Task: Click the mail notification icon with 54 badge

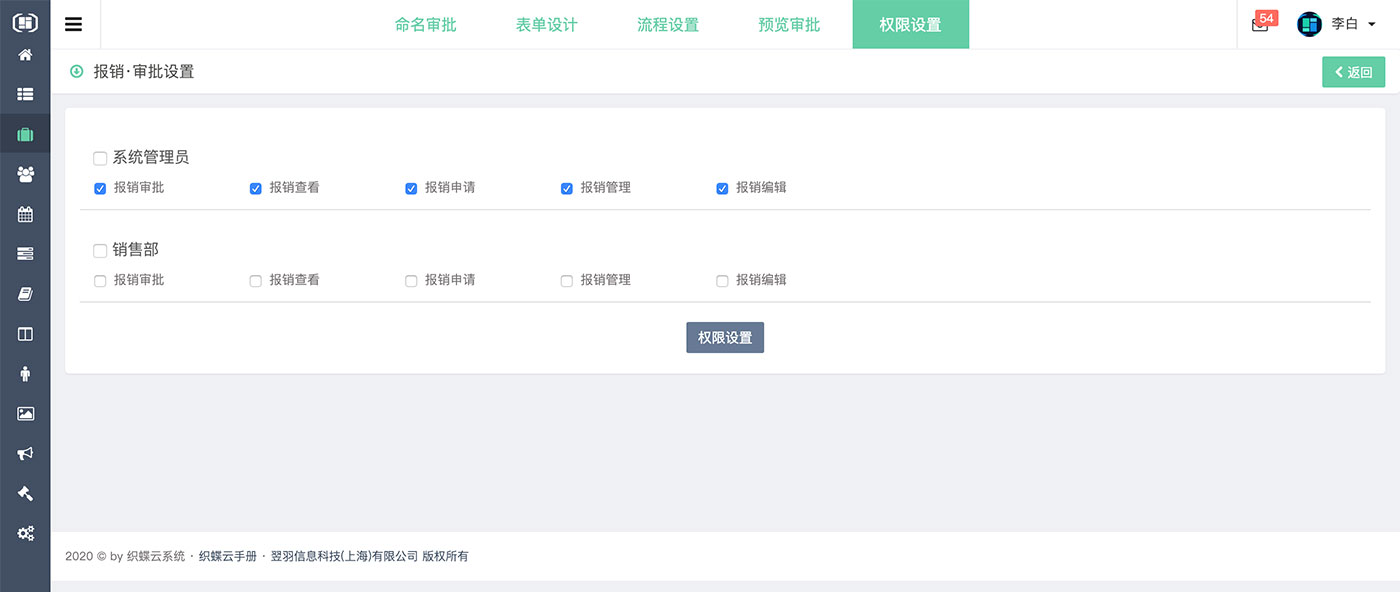Action: [1262, 22]
